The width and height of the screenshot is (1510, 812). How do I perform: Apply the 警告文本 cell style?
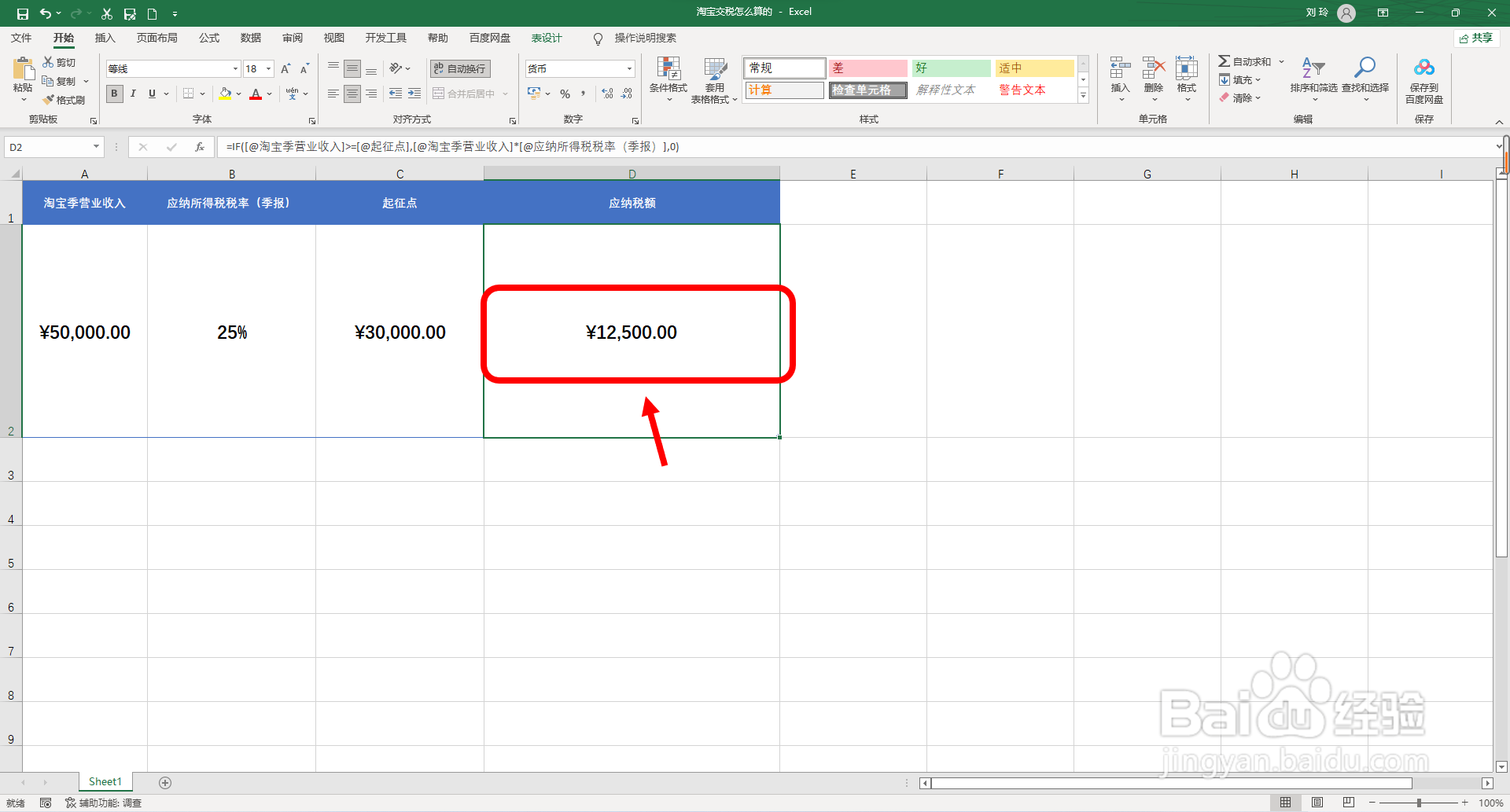pos(1034,90)
